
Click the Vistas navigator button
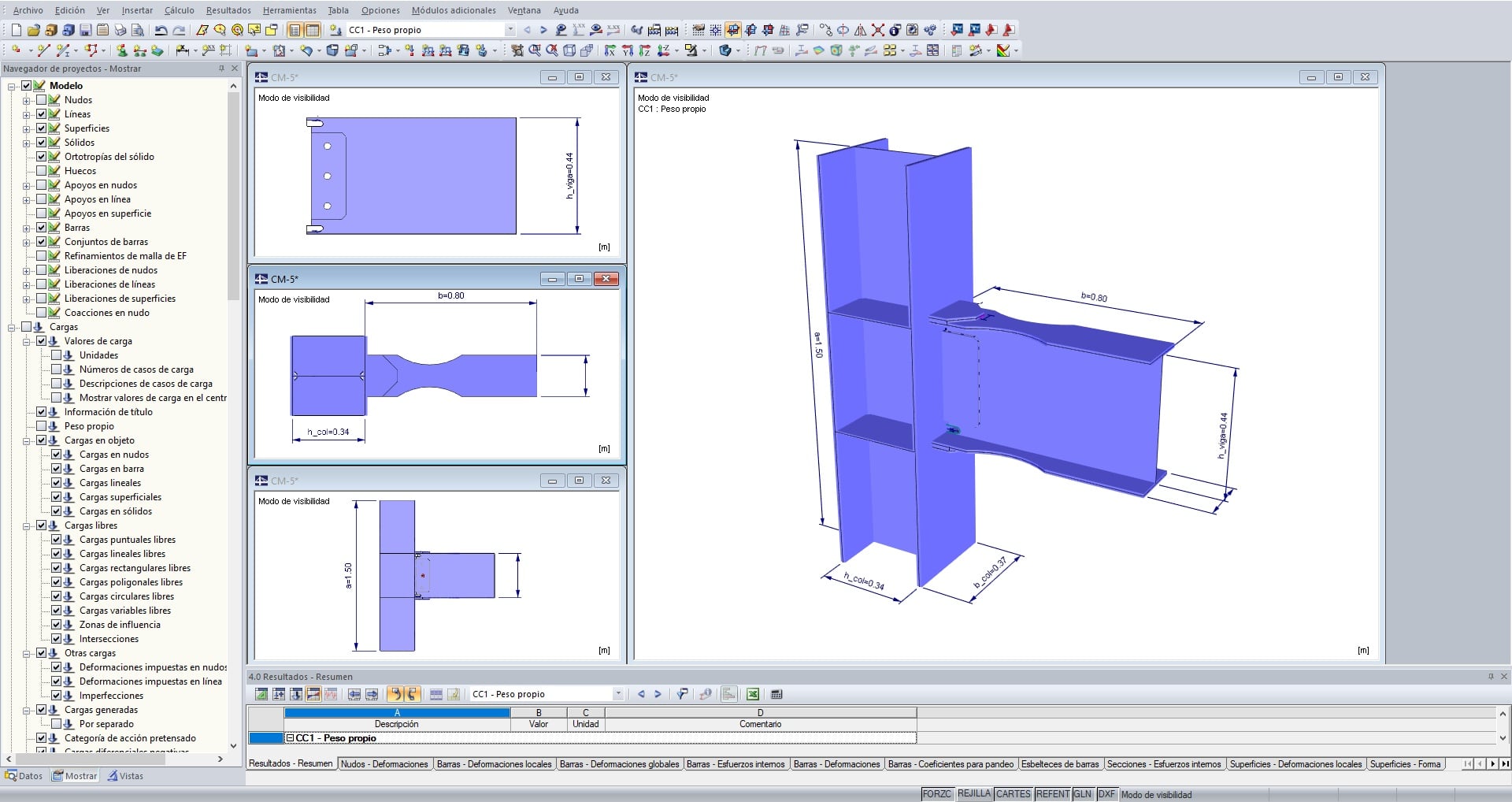(125, 776)
